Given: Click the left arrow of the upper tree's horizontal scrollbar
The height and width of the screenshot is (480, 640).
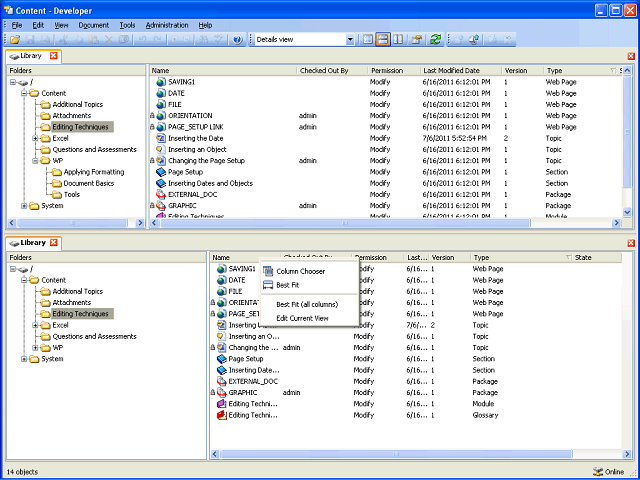Looking at the screenshot, I should 11,223.
